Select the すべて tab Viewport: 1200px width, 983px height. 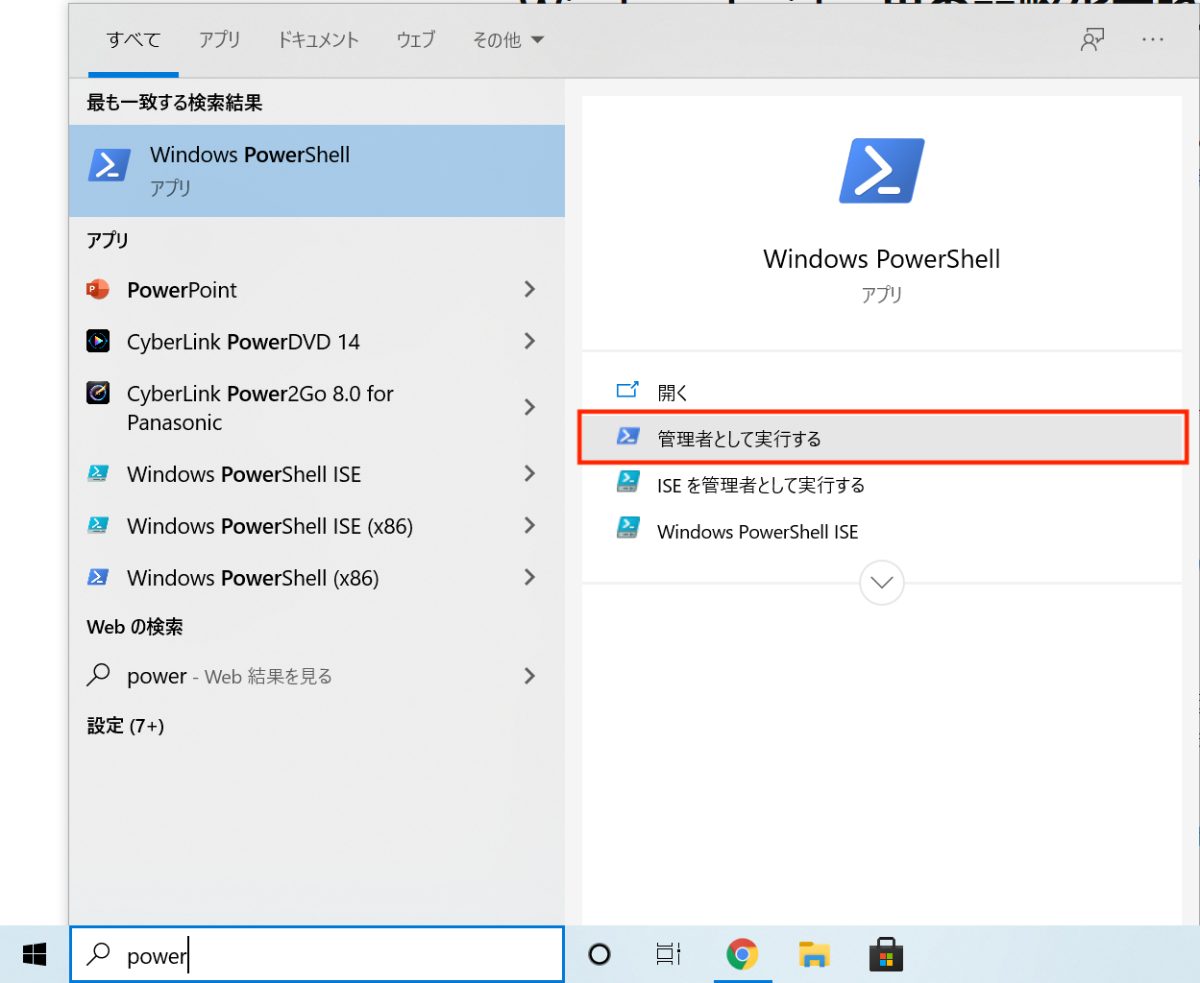133,40
